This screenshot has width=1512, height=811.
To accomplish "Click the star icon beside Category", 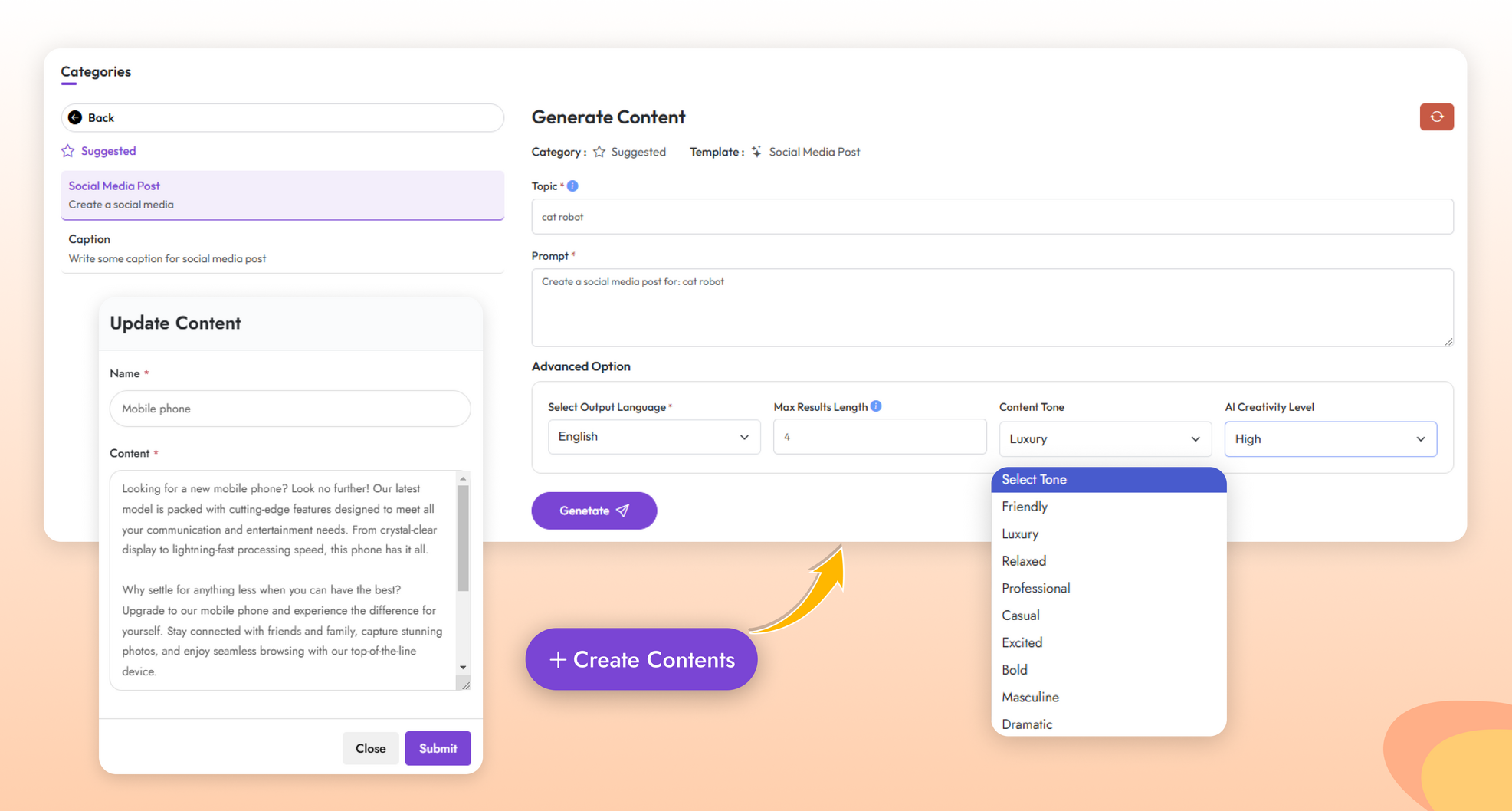I will 599,152.
